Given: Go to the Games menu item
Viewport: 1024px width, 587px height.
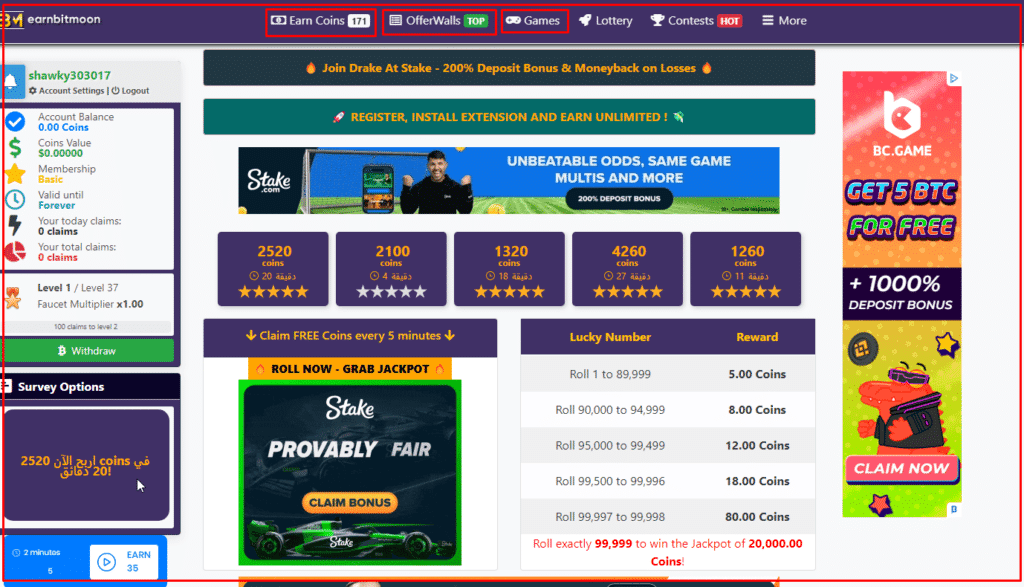Looking at the screenshot, I should click(534, 21).
